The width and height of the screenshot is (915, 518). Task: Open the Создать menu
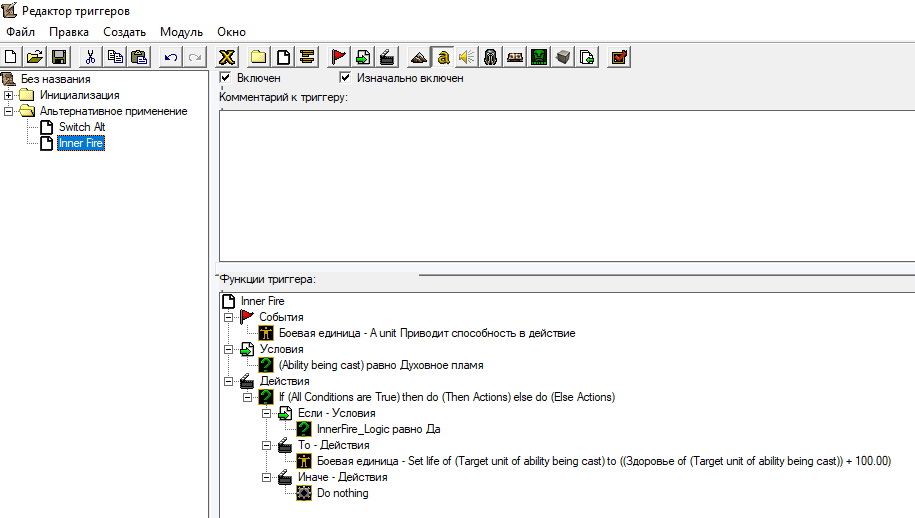point(124,32)
